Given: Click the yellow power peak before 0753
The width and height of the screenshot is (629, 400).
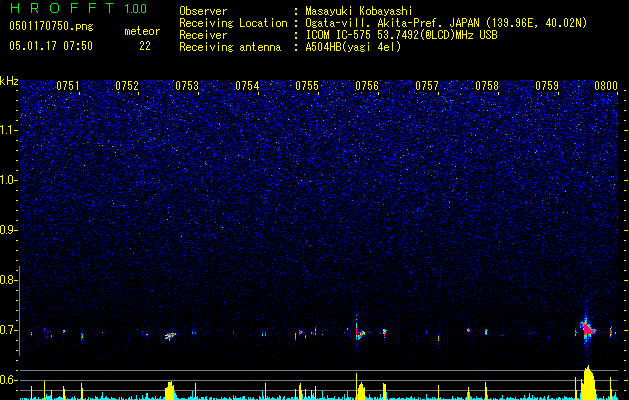Looking at the screenshot, I should click(x=170, y=390).
